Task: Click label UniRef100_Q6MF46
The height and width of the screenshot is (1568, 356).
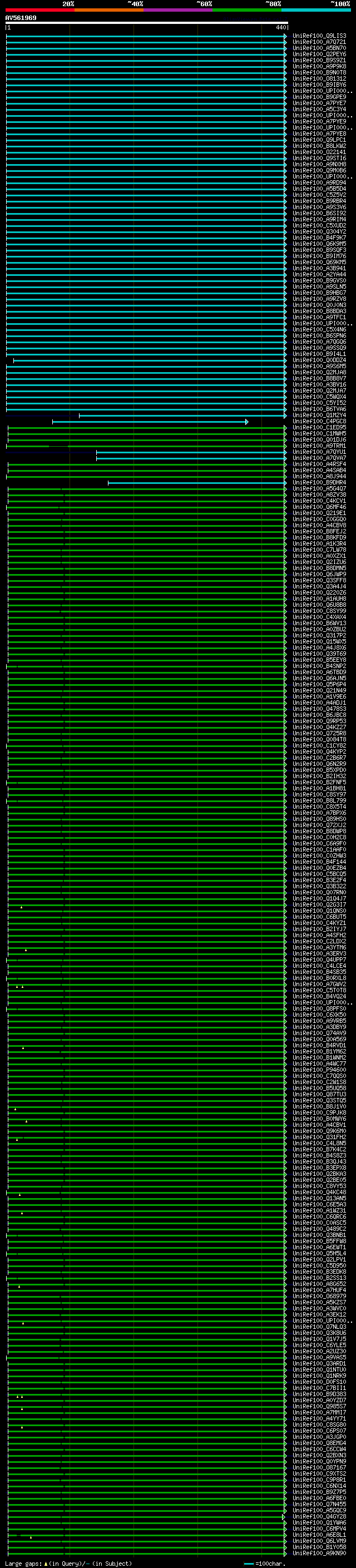Action: 319,507
